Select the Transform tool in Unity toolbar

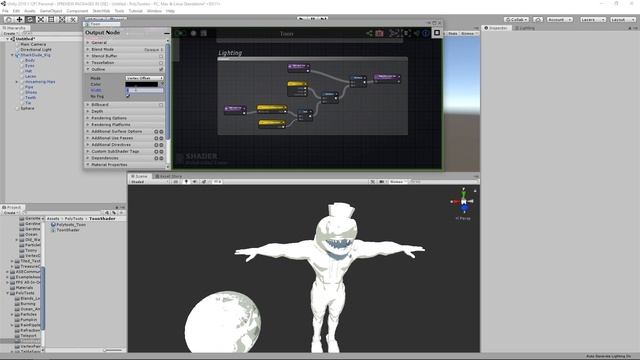coord(62,19)
